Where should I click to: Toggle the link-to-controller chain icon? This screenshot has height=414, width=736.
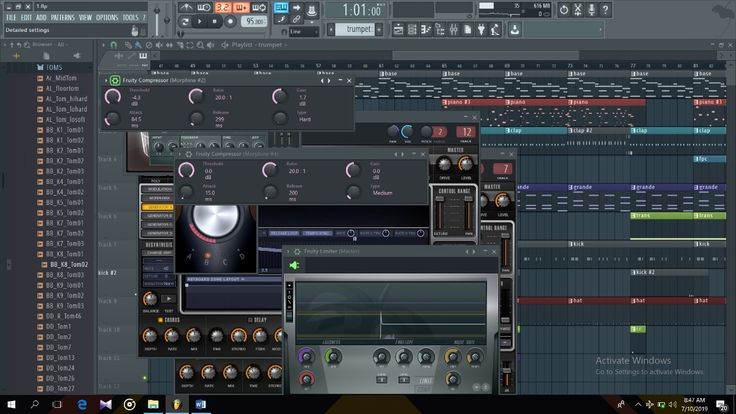(x=297, y=19)
